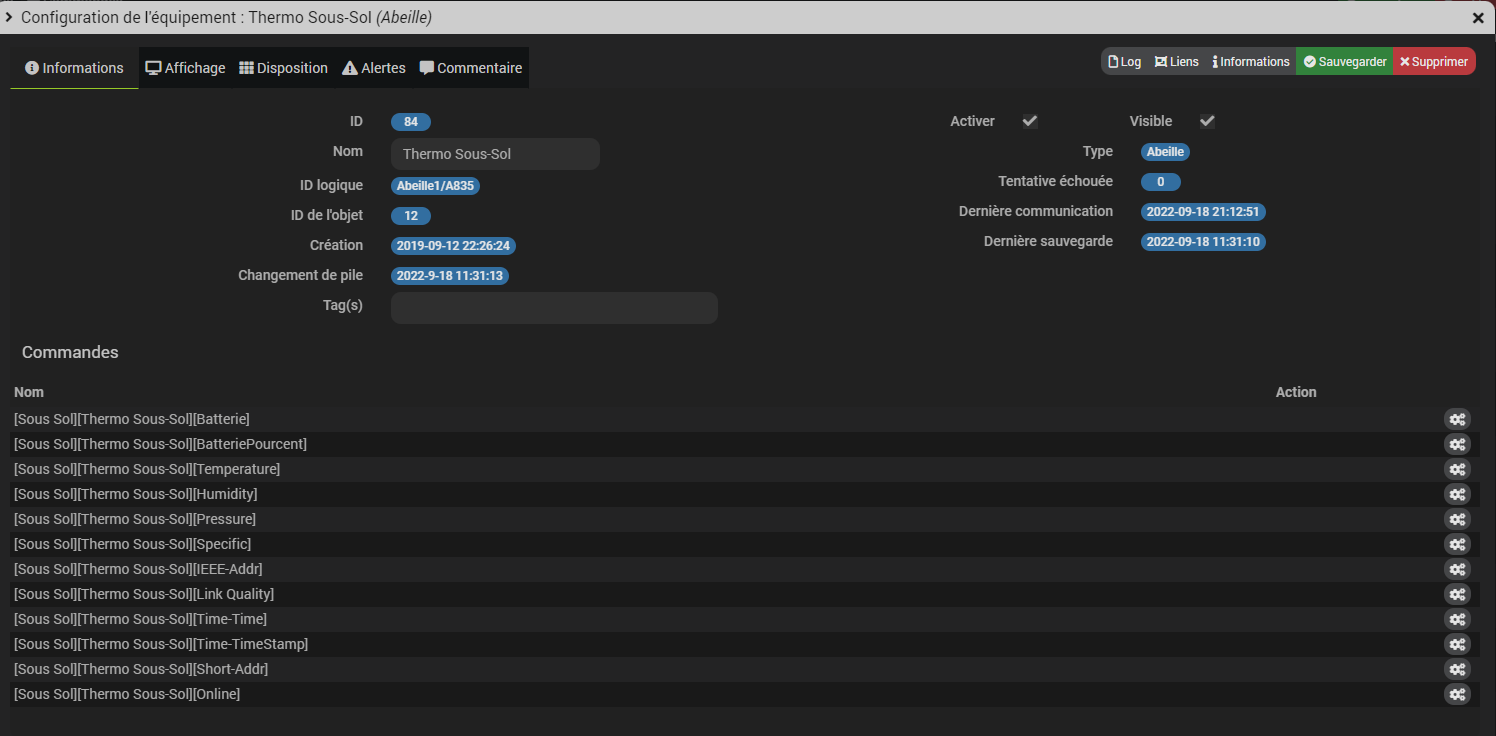Select the [Time-Time] command row text

(141, 619)
